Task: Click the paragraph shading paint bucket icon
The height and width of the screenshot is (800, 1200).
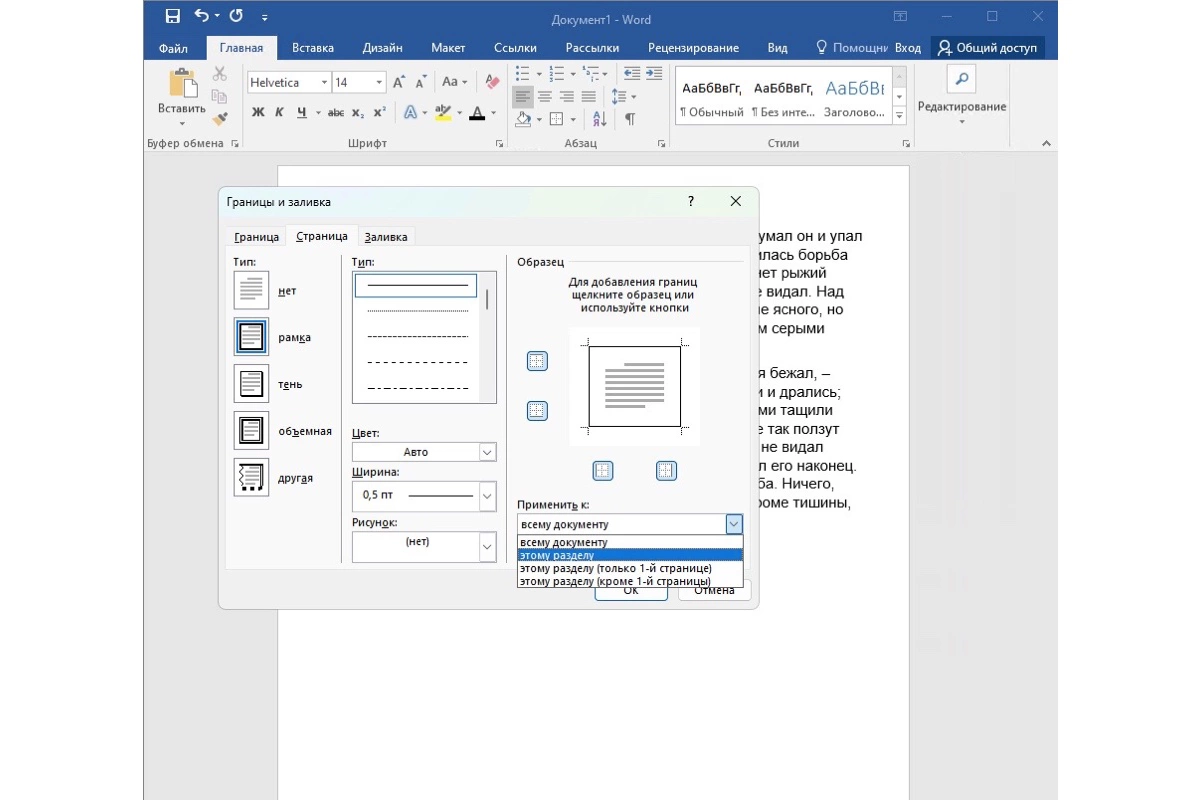Action: [523, 119]
